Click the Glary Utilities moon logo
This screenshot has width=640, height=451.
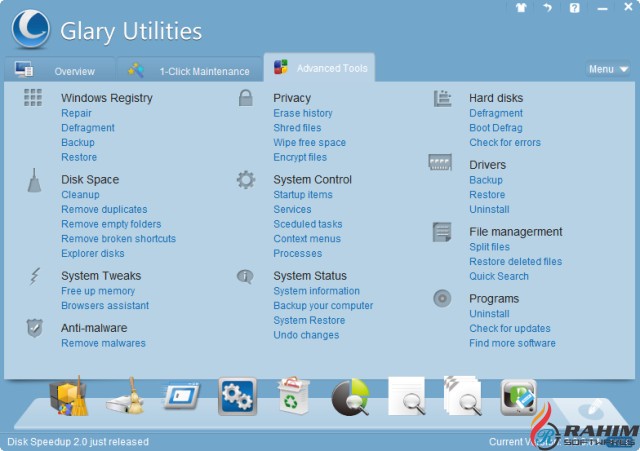pos(31,29)
